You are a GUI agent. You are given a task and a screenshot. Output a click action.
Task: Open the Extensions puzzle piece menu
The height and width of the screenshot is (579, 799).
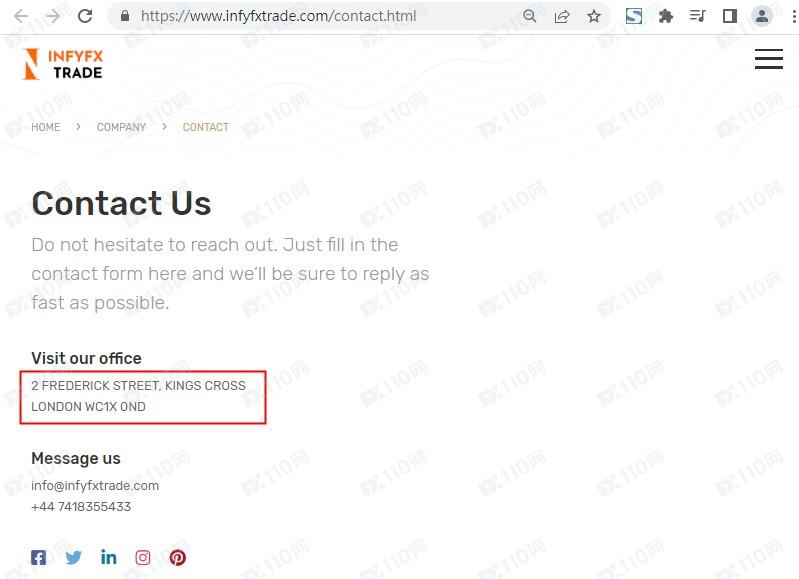pyautogui.click(x=665, y=16)
